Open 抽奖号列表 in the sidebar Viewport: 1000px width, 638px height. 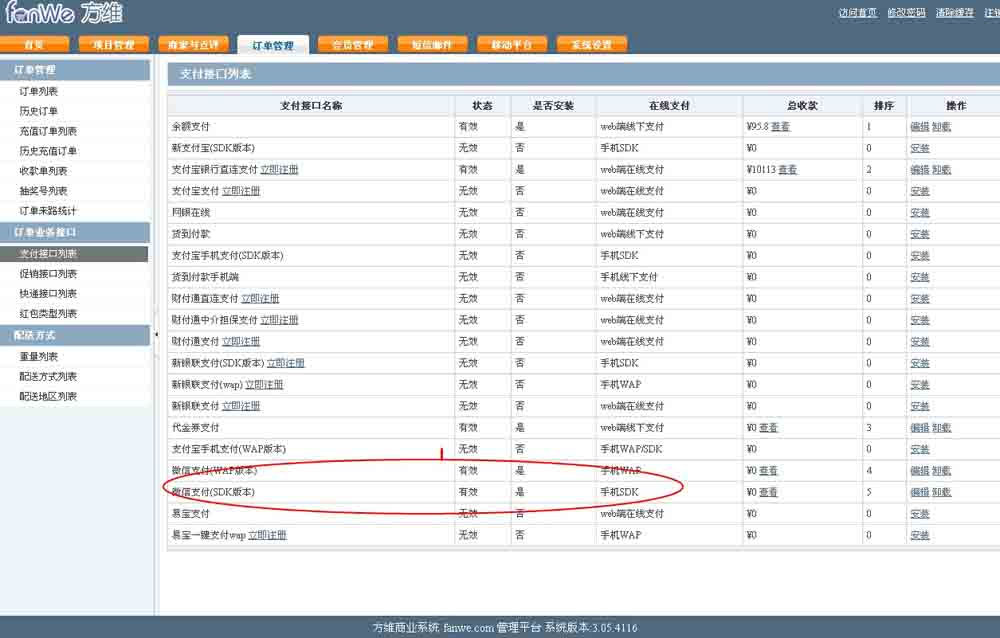click(43, 190)
